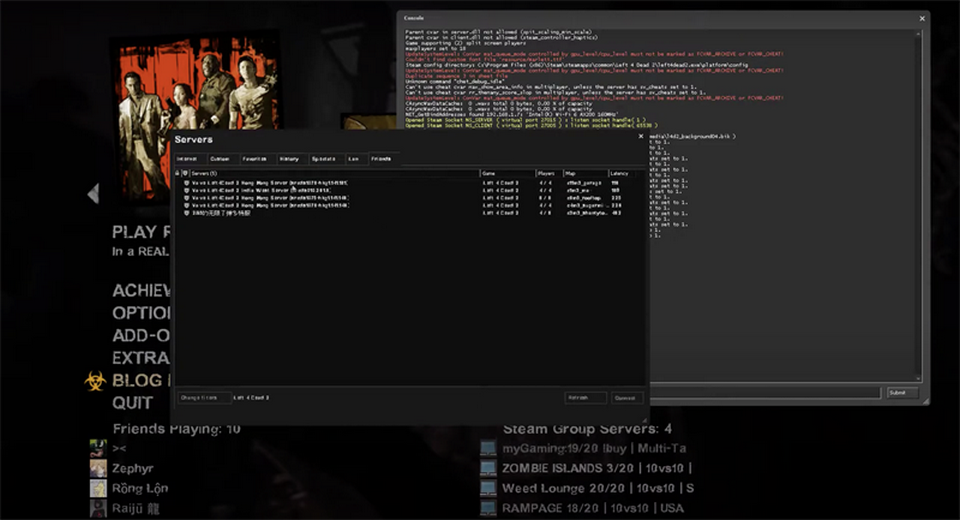Viewport: 960px width, 520px height.
Task: Click the Console window resize grip
Action: coord(926,401)
